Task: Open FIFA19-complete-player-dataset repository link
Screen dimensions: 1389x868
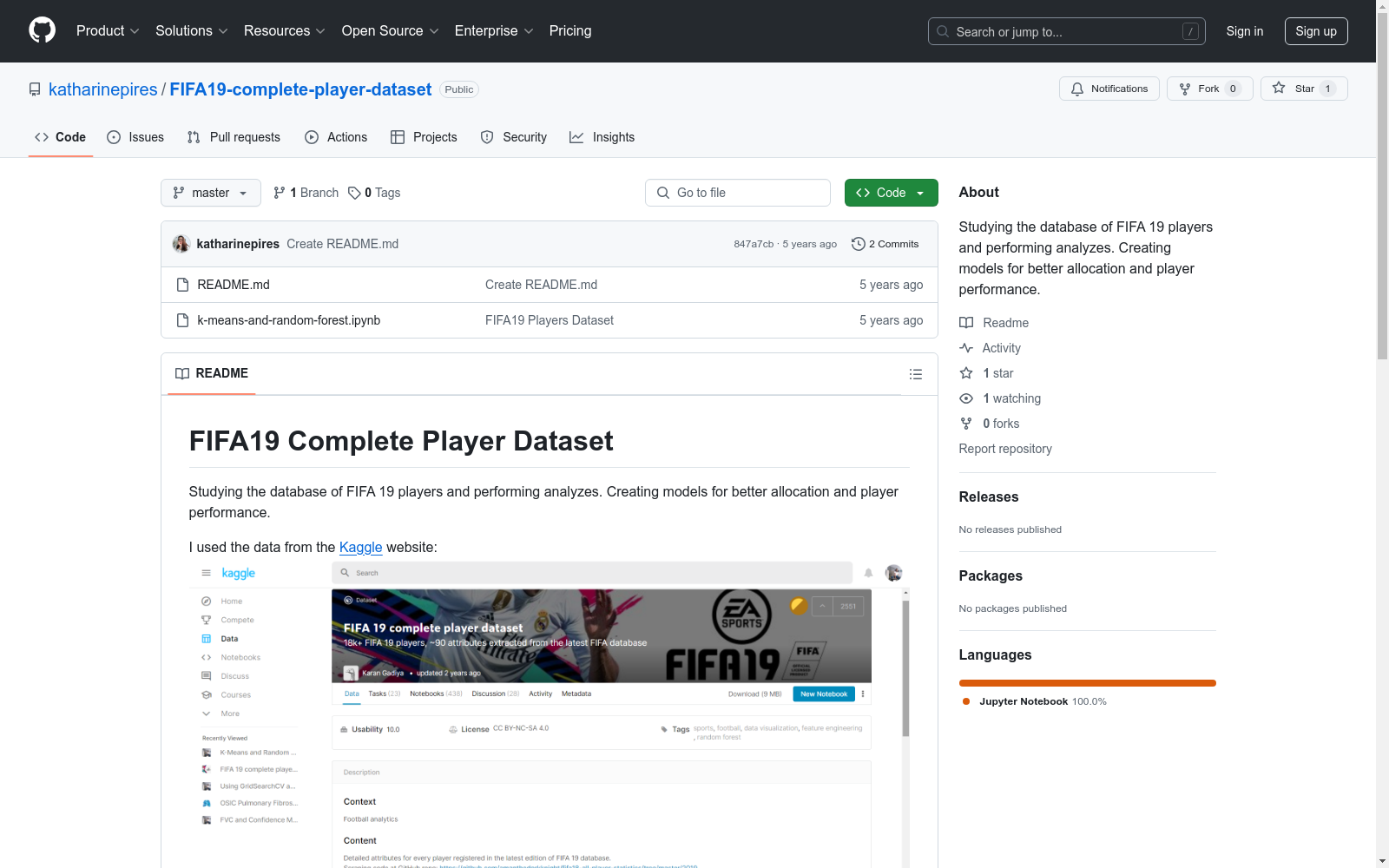Action: (300, 89)
